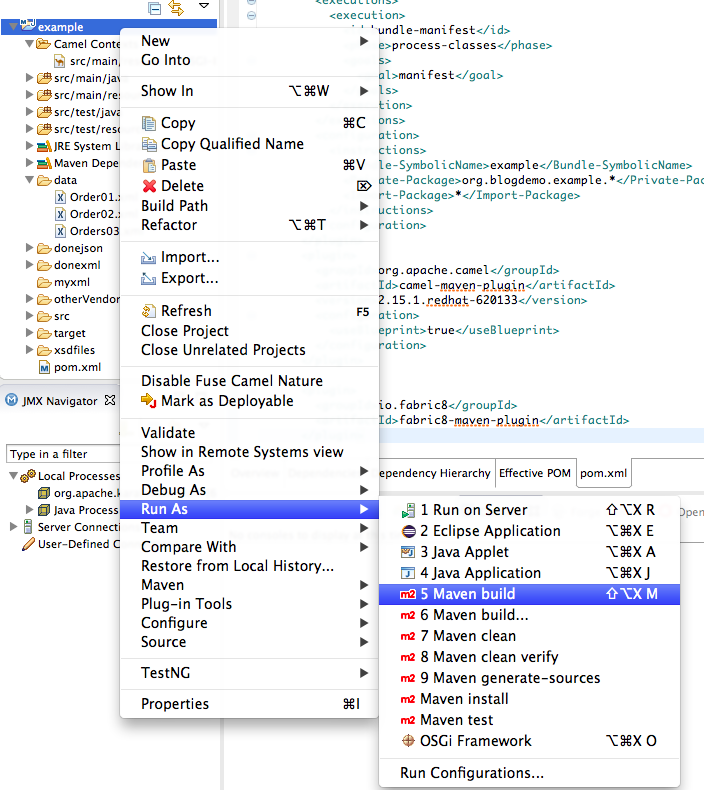The image size is (704, 790).
Task: Click the Local Processes gears icon
Action: coord(28,476)
